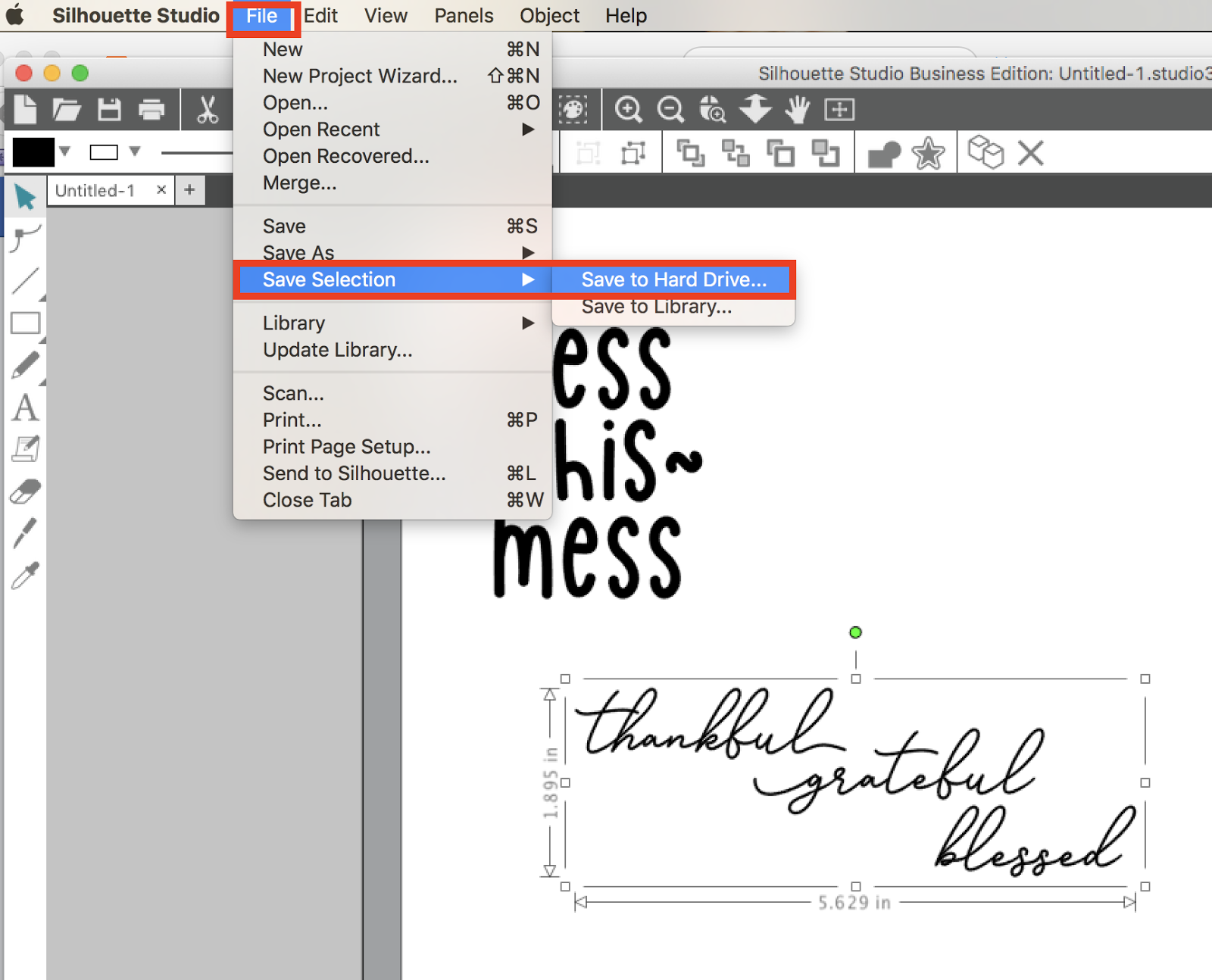Choose Open... from File menu
1212x980 pixels.
(x=392, y=102)
